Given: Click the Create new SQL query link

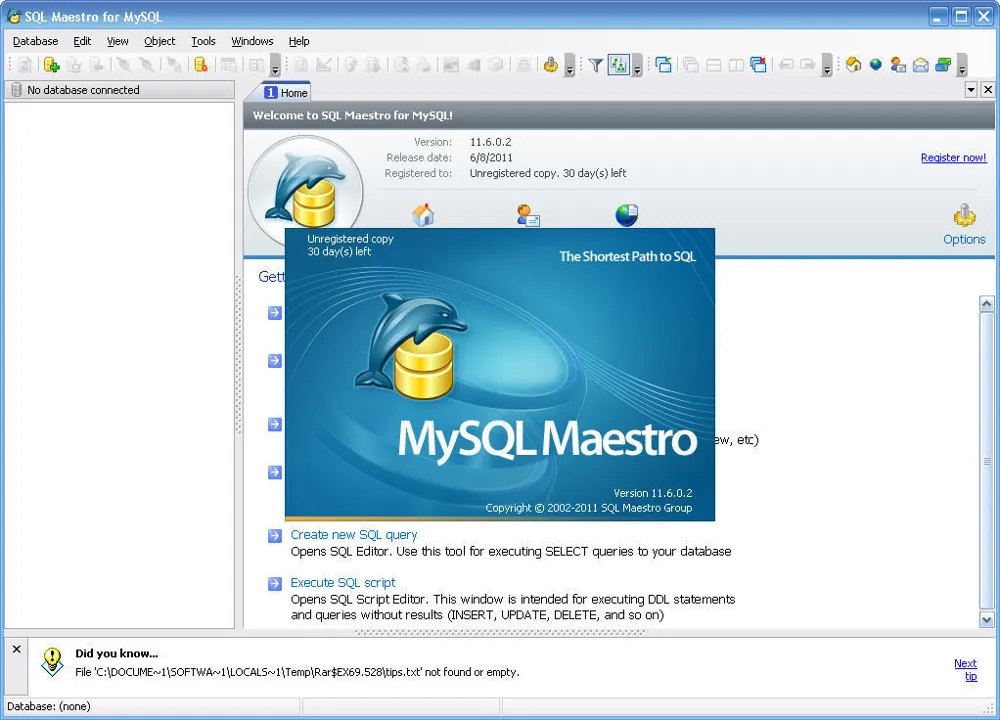Looking at the screenshot, I should tap(354, 534).
